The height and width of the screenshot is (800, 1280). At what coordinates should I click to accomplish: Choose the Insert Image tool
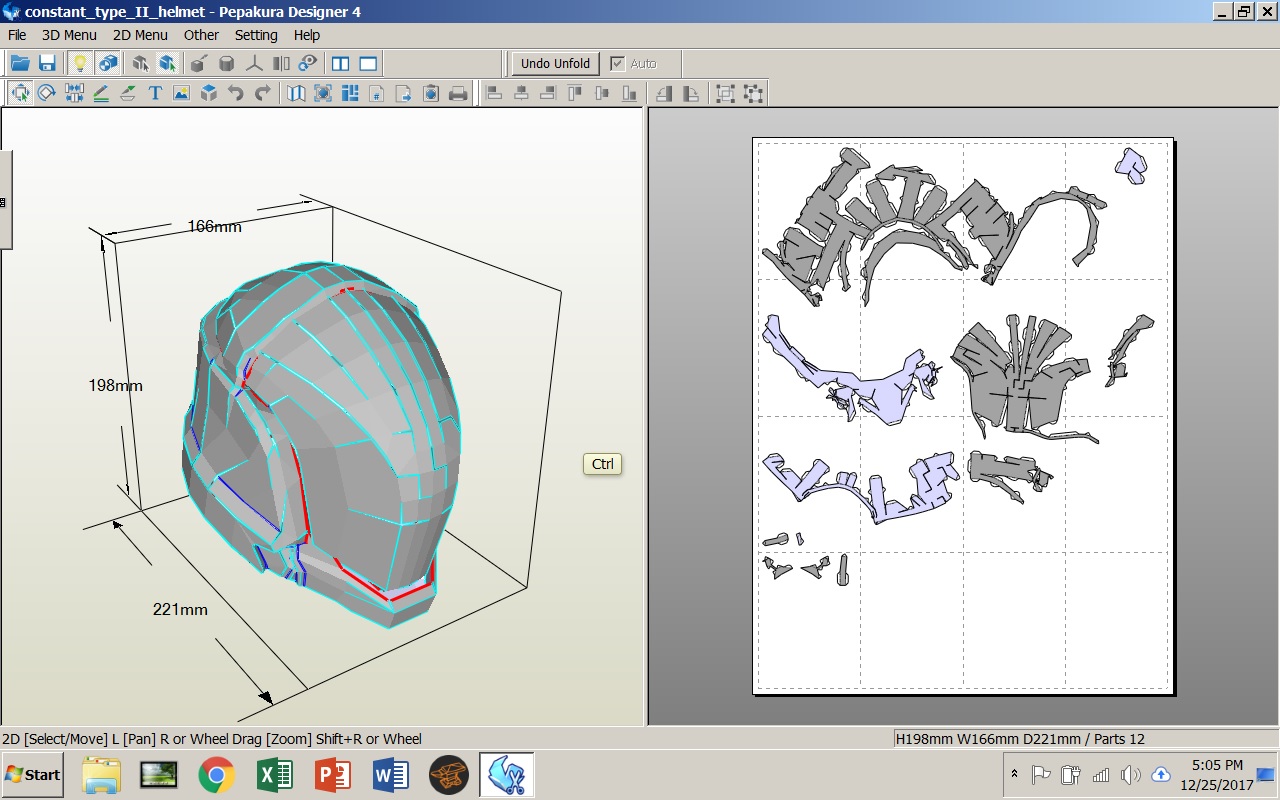coord(182,93)
